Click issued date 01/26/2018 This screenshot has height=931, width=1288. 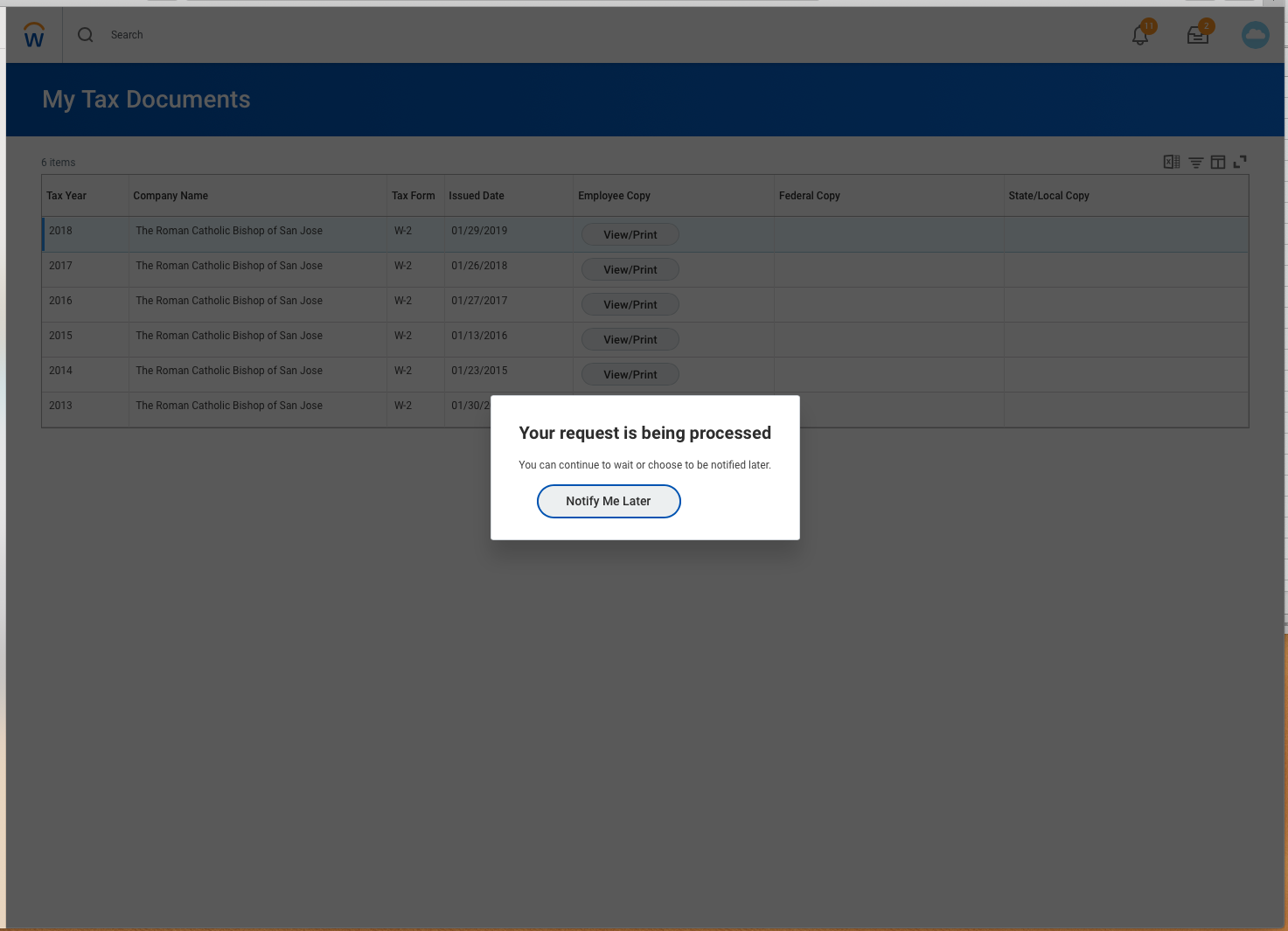pos(479,266)
